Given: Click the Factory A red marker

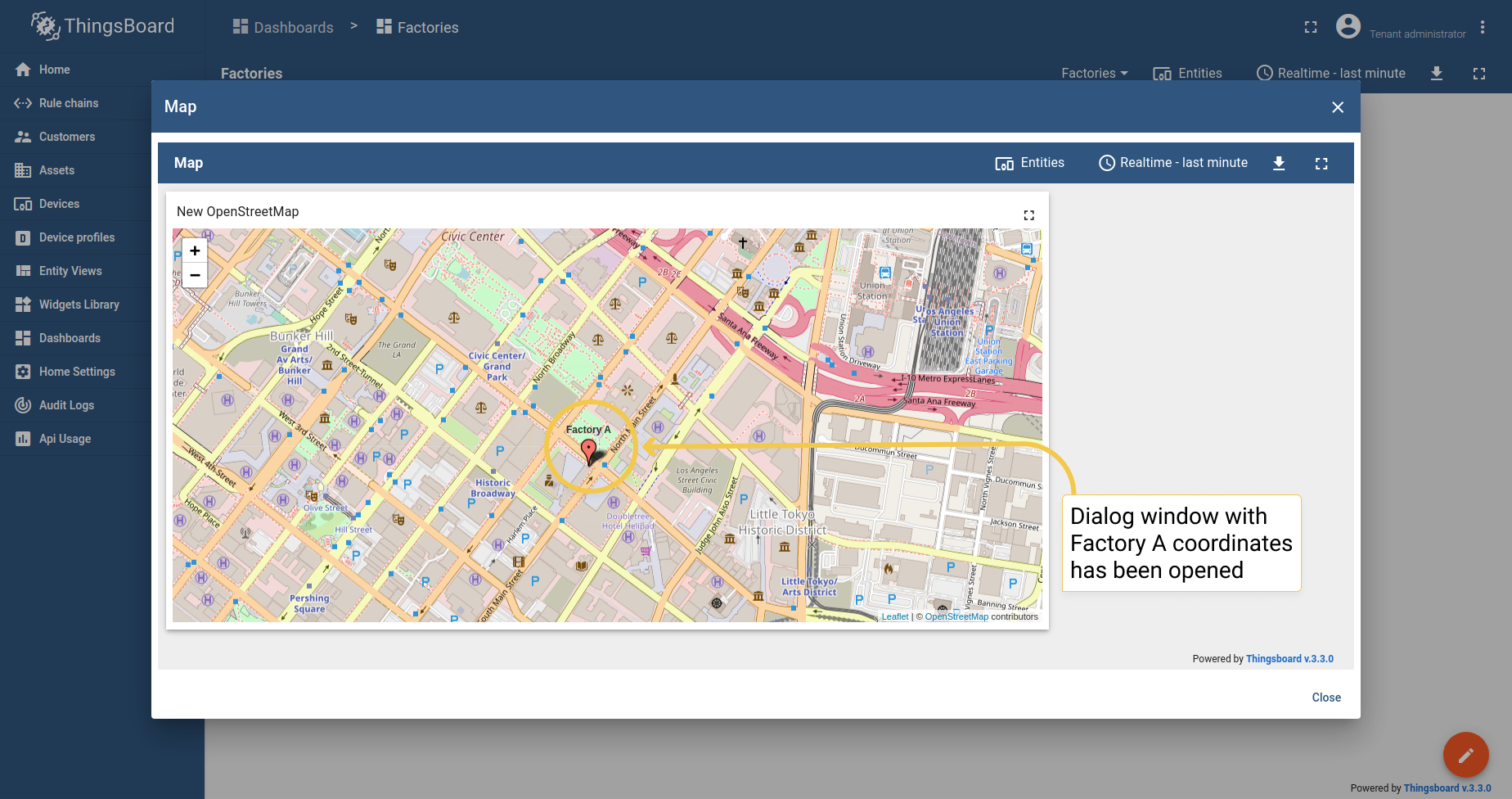Looking at the screenshot, I should [588, 451].
